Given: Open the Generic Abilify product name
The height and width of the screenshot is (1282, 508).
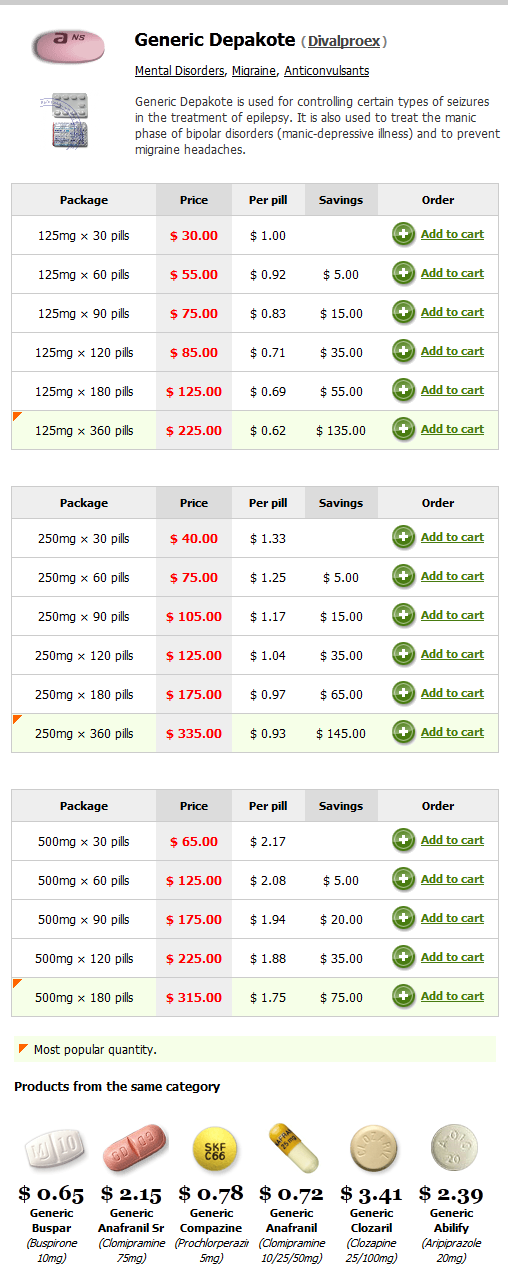Looking at the screenshot, I should point(452,1220).
